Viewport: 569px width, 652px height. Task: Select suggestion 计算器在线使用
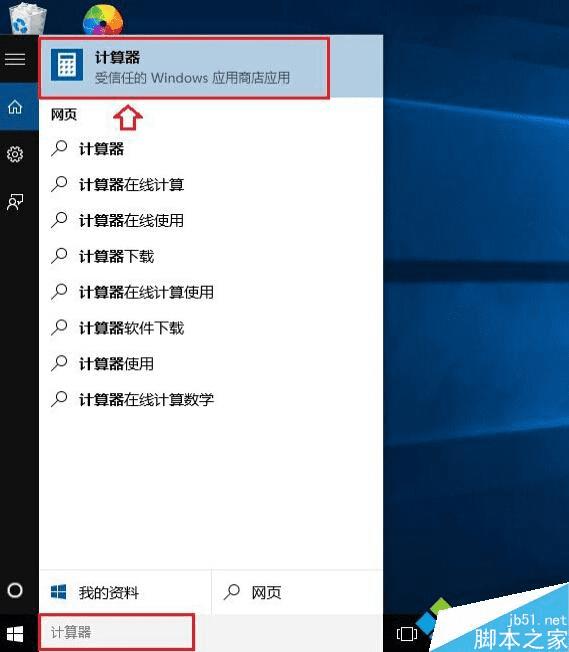[x=211, y=220]
